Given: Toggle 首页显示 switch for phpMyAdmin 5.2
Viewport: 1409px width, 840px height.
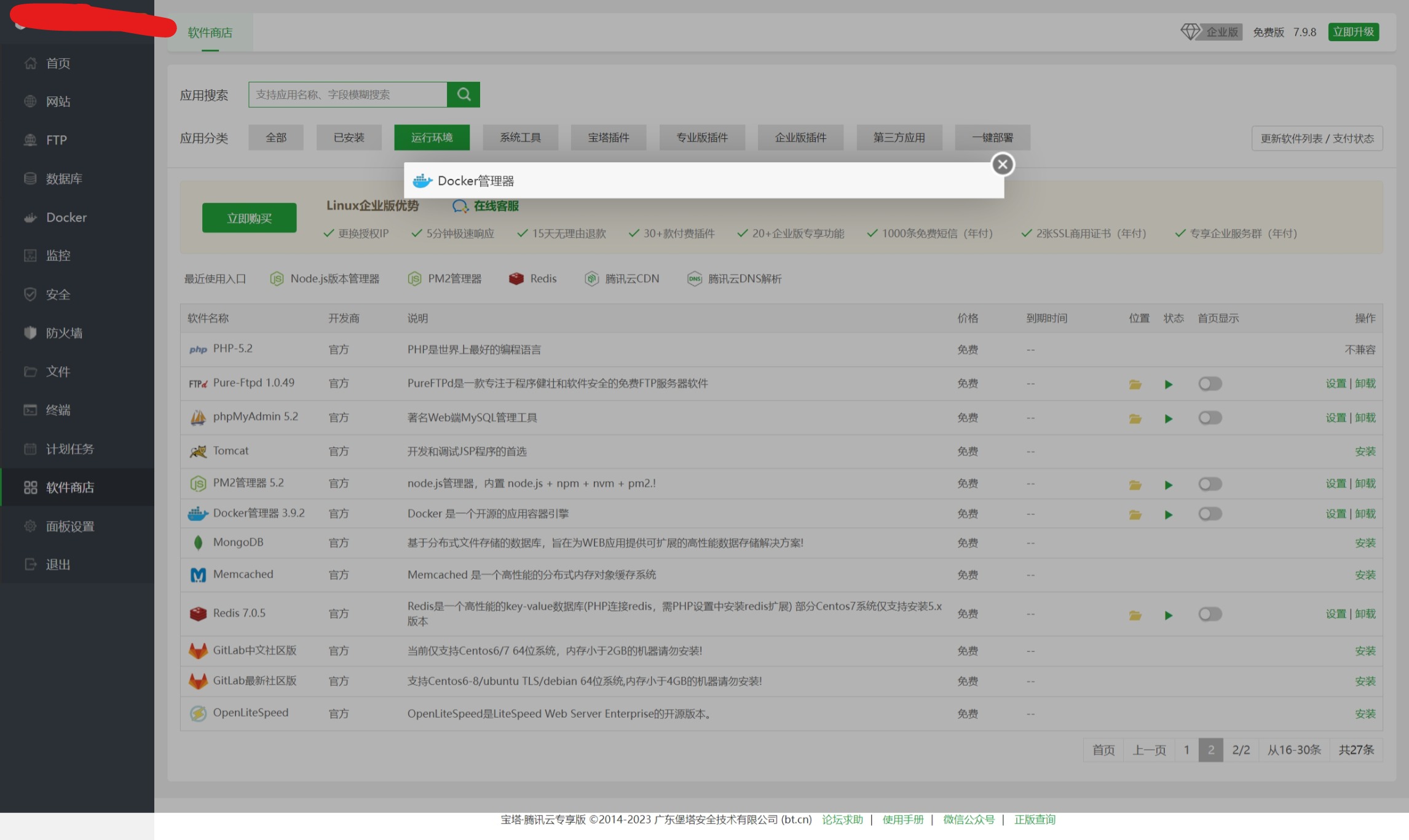Looking at the screenshot, I should click(x=1210, y=418).
